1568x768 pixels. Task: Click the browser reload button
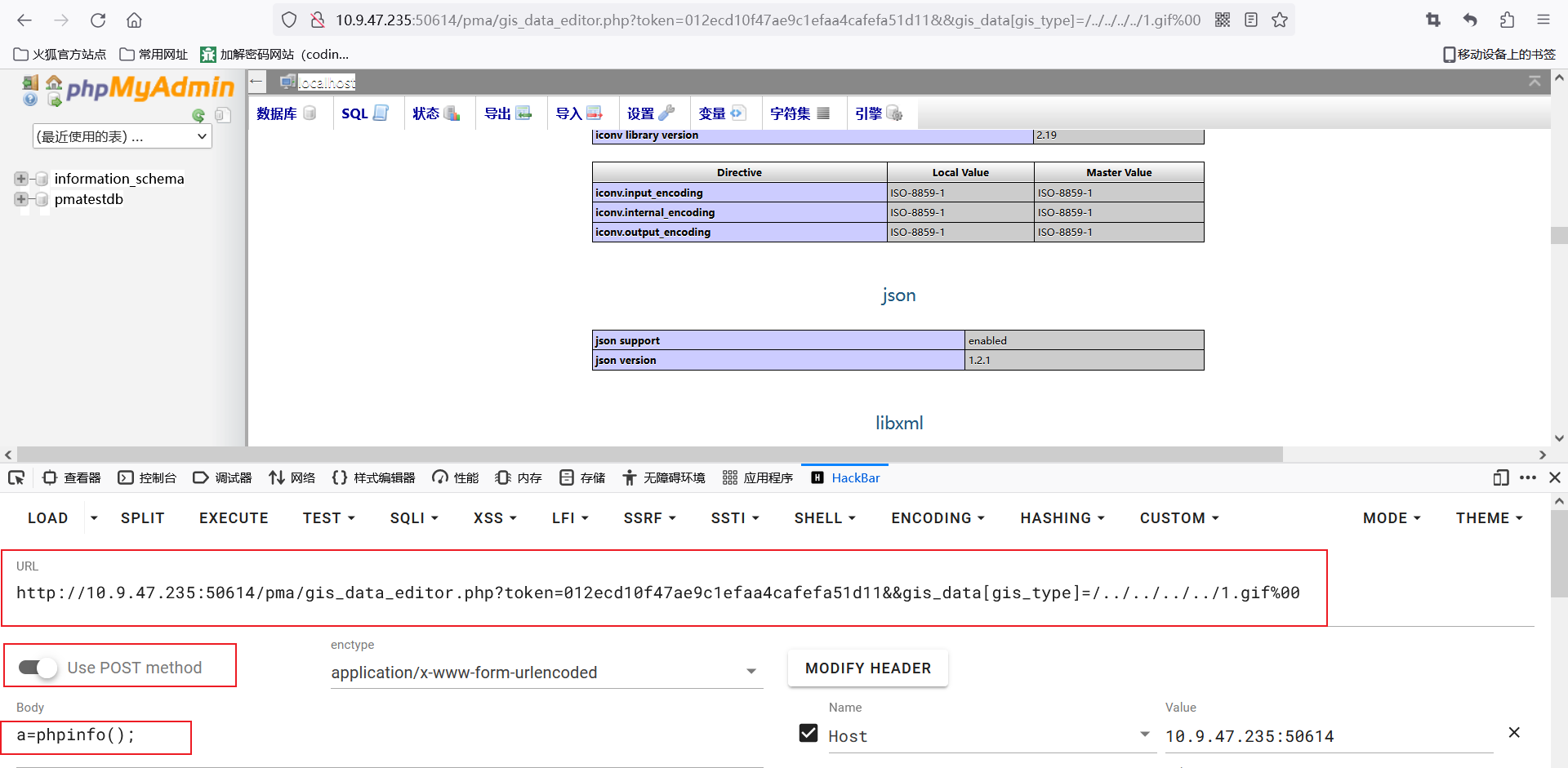(x=98, y=20)
